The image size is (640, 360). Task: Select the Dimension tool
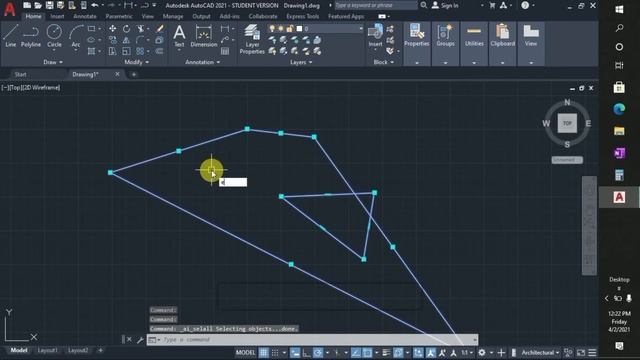coord(204,36)
